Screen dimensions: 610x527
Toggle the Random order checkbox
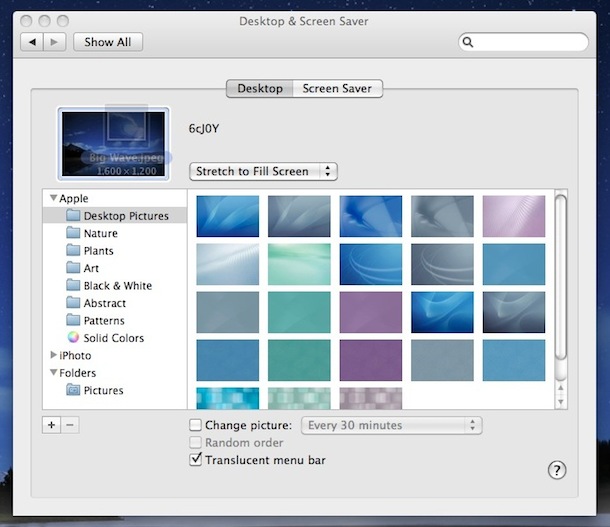point(195,443)
